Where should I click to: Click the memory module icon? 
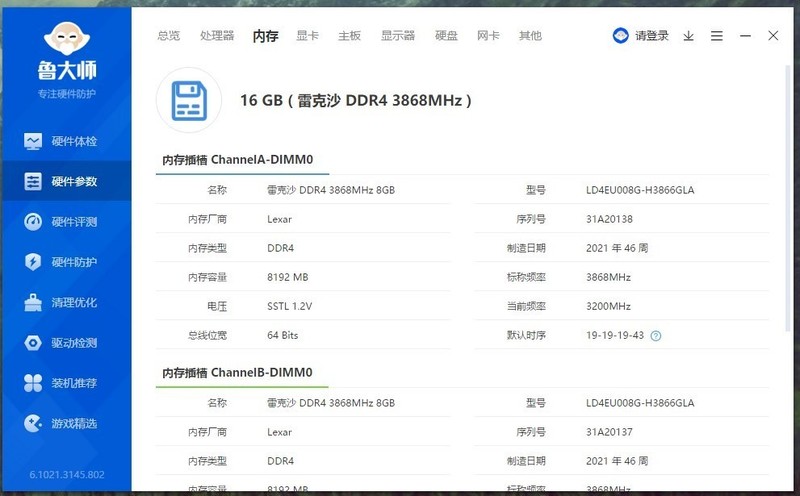189,100
